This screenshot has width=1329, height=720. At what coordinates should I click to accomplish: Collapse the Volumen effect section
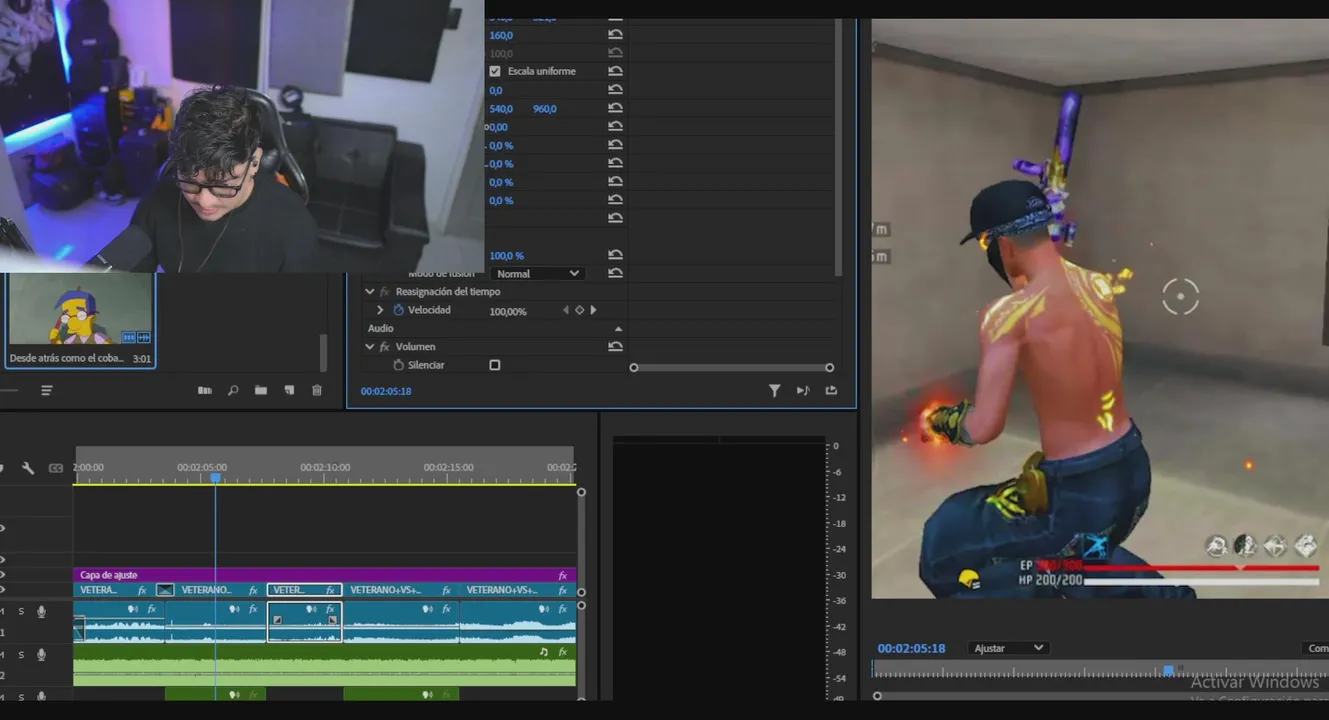370,346
